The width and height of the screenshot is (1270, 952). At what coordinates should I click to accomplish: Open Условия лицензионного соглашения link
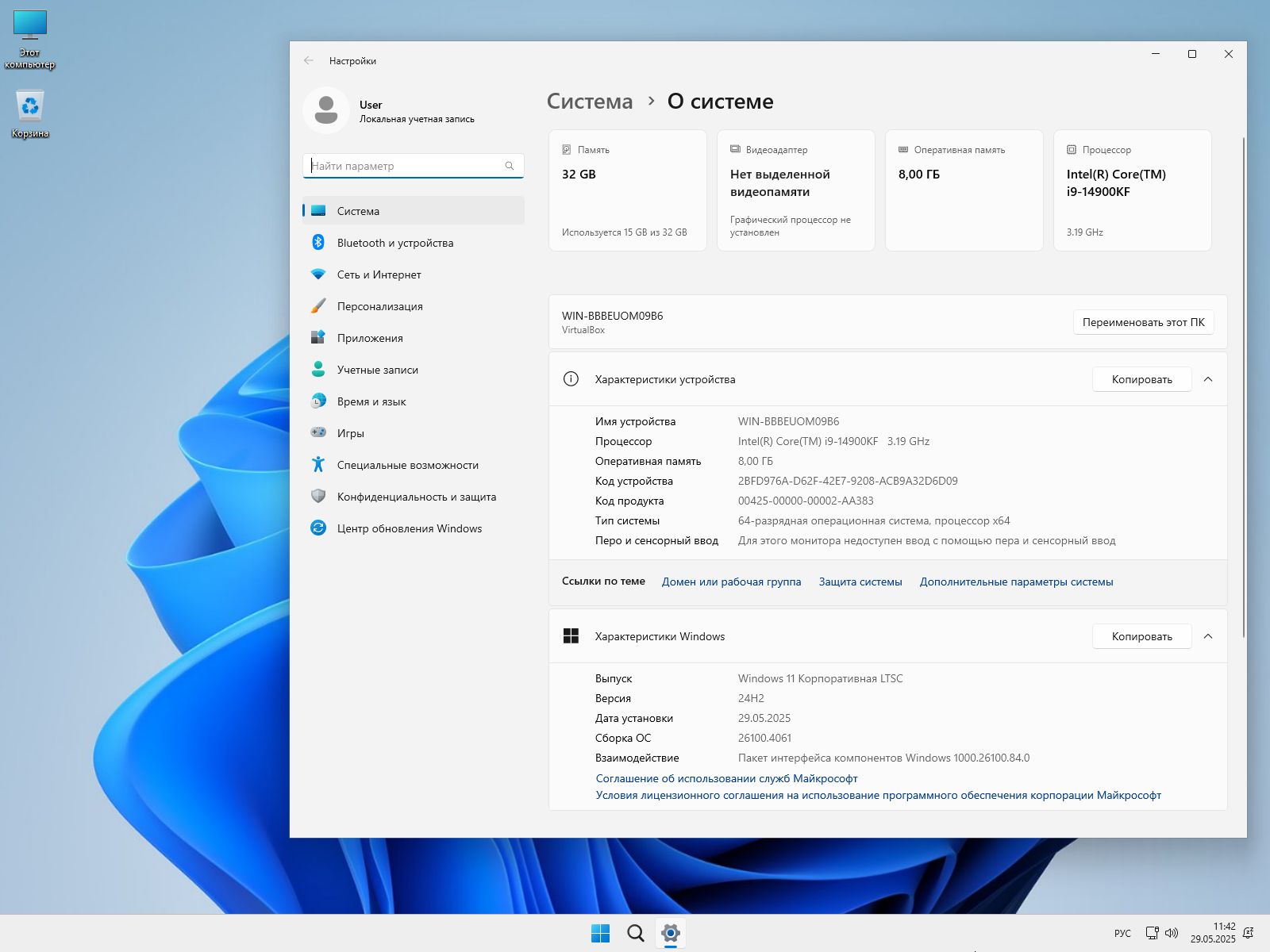(x=878, y=795)
